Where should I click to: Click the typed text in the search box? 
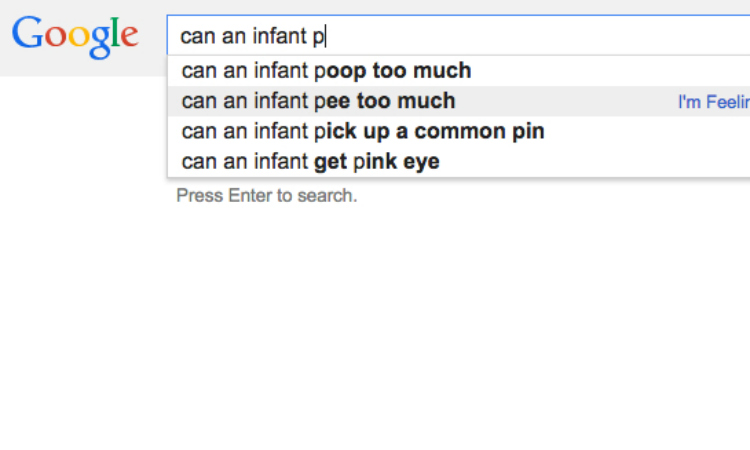coord(252,36)
